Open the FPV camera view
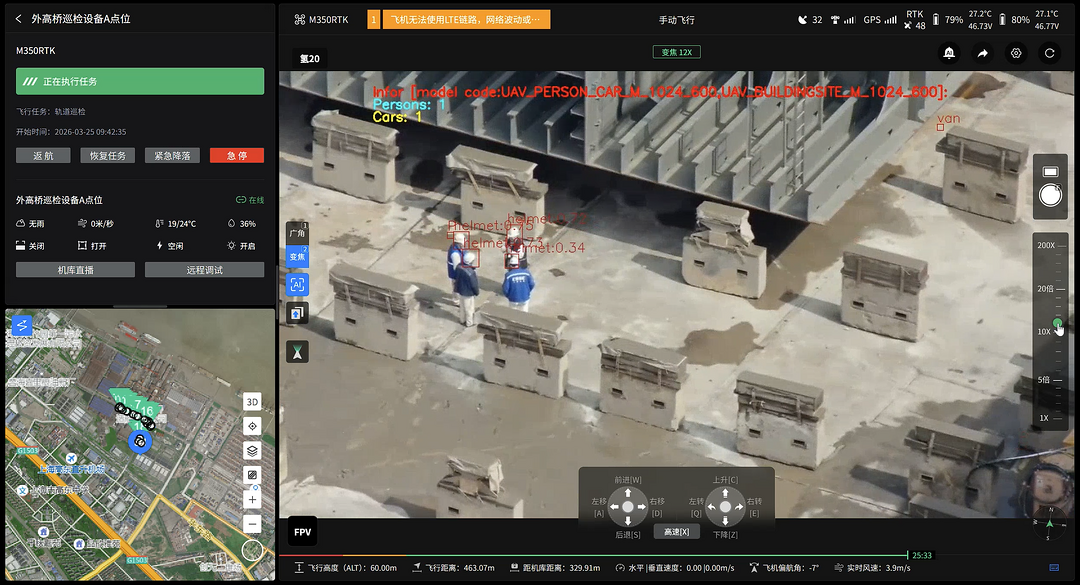The width and height of the screenshot is (1080, 585). (302, 532)
